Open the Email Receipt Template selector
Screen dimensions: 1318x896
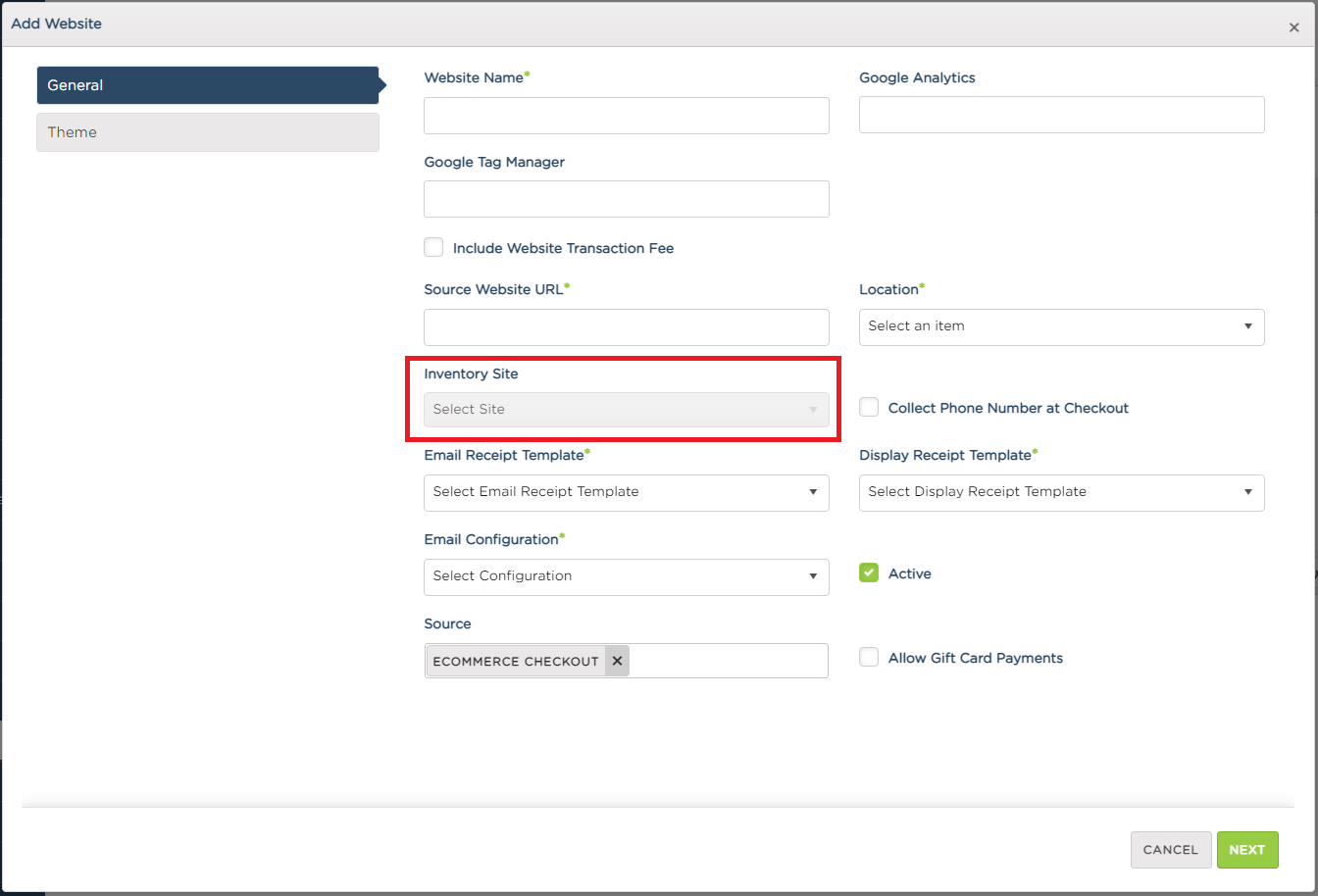[626, 492]
